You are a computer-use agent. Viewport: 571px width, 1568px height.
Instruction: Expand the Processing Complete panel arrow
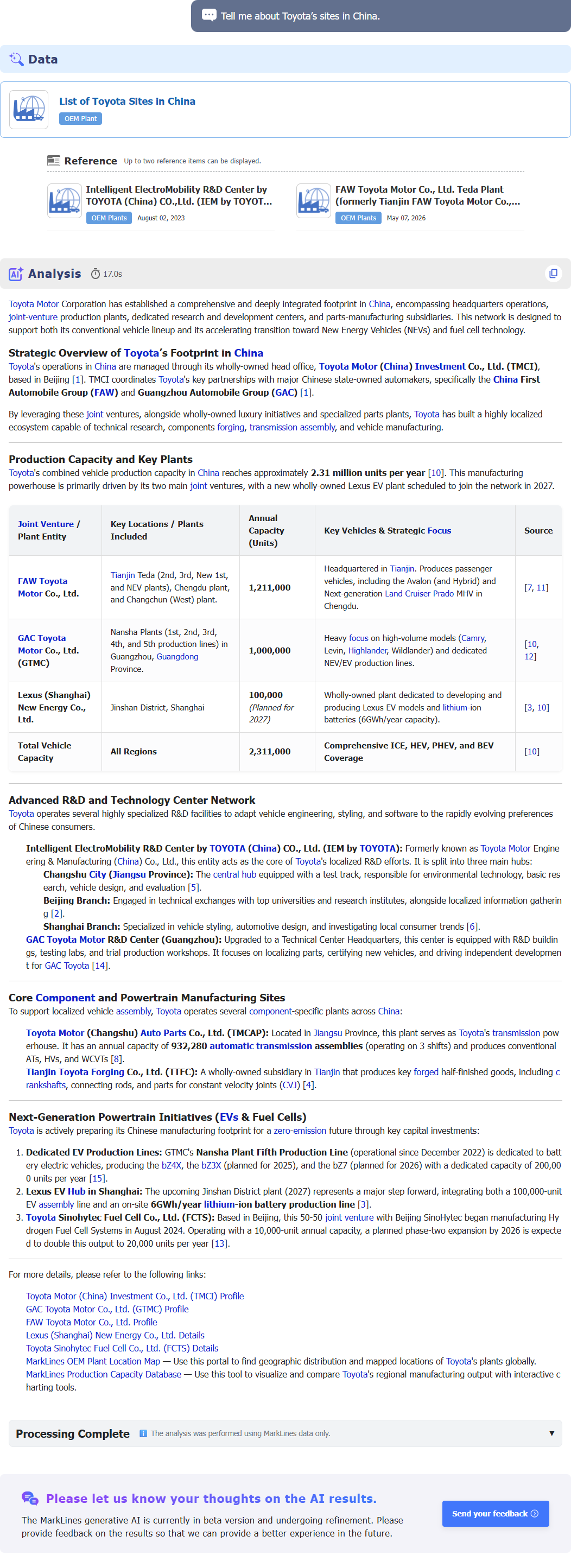551,1433
